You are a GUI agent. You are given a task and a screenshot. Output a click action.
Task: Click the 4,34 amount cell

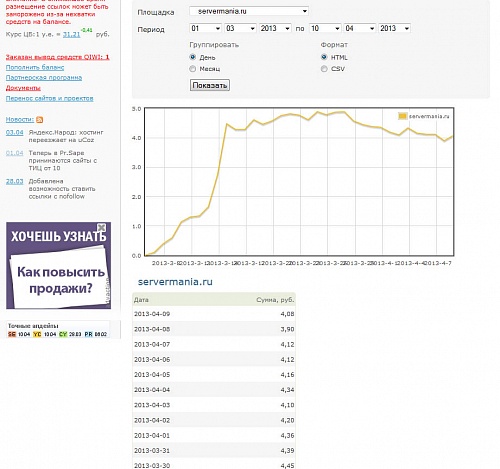tap(287, 390)
